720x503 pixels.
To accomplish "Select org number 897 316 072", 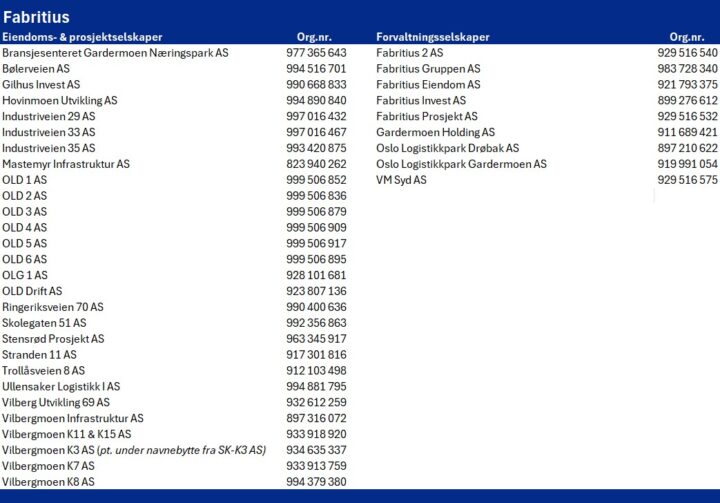I will pos(316,418).
